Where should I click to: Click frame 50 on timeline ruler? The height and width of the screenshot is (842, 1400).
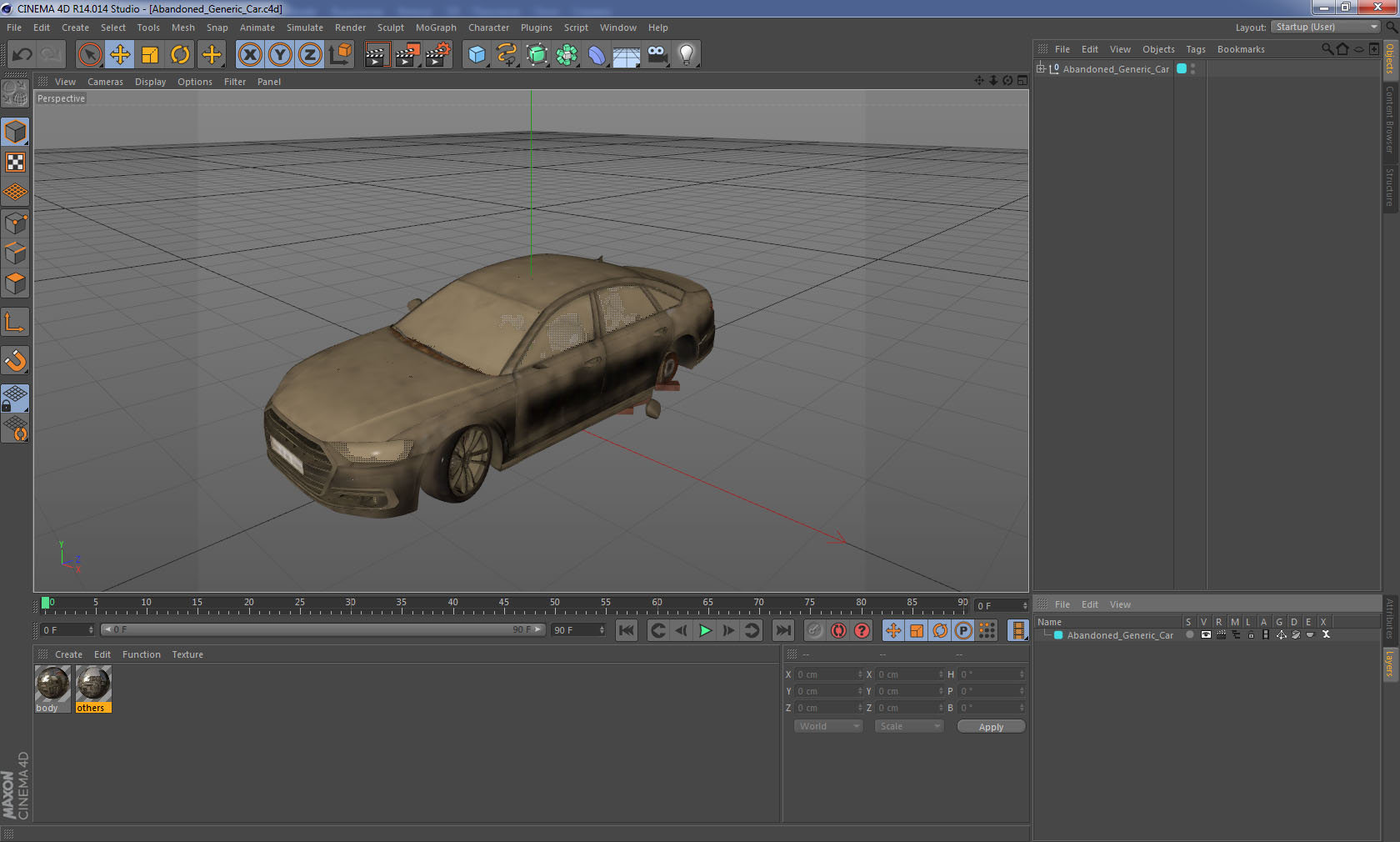click(x=555, y=604)
